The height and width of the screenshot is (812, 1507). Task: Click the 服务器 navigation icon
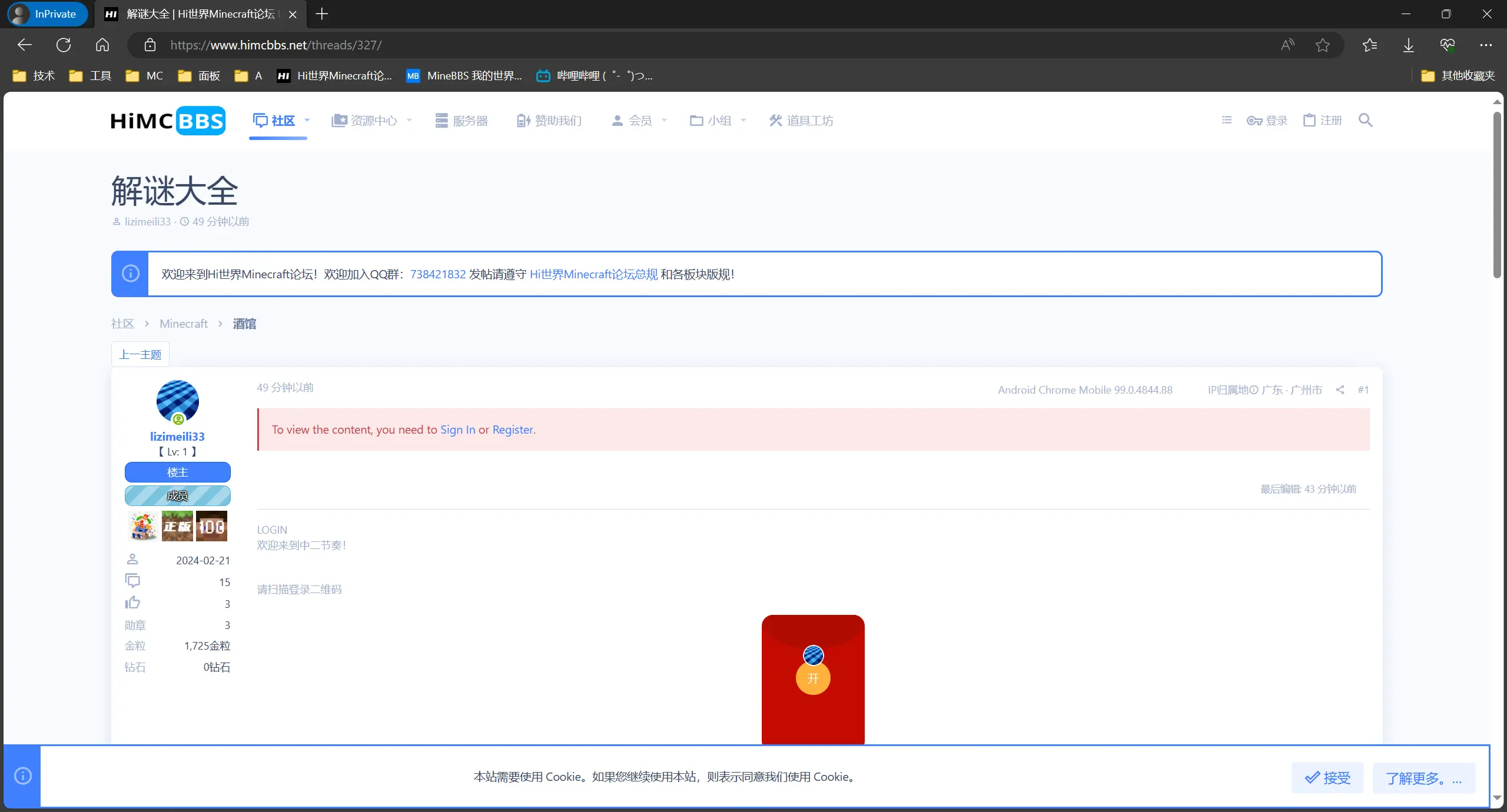pos(440,120)
